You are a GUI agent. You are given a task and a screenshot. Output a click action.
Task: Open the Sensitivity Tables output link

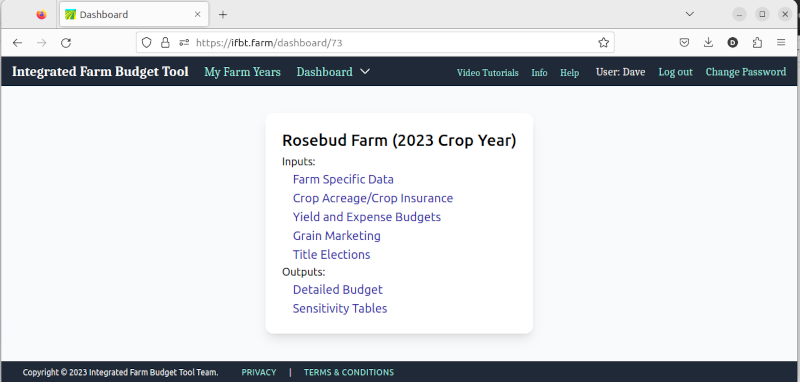[340, 309]
